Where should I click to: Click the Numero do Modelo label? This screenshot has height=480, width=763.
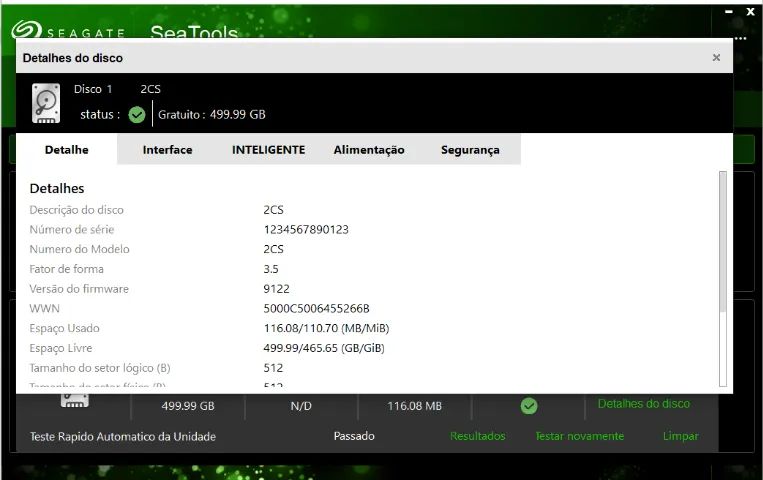click(79, 249)
